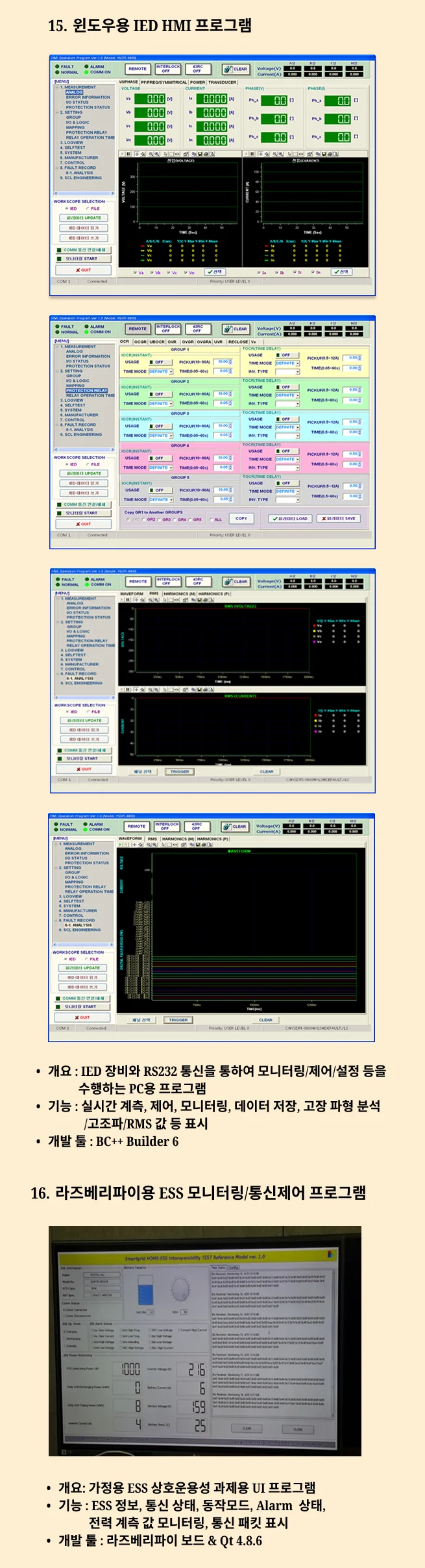Switch to the TRANSDUCER tab
This screenshot has height=1568, width=425.
[222, 82]
